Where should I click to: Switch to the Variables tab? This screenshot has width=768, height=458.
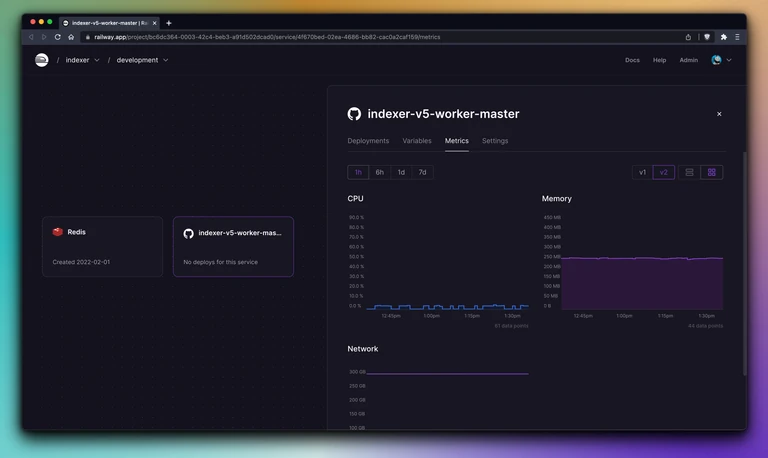pos(417,141)
